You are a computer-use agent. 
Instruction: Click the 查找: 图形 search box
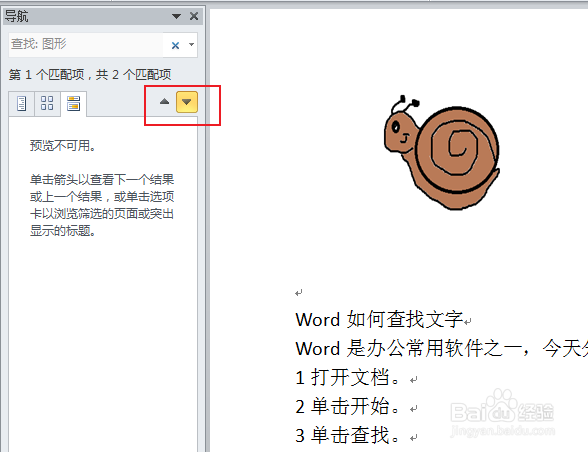pyautogui.click(x=86, y=44)
